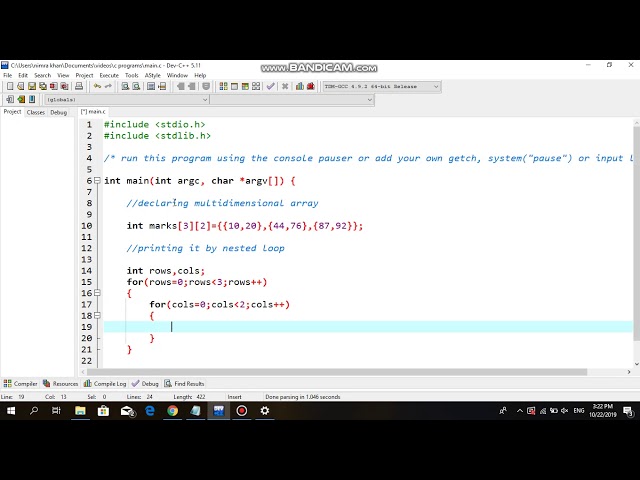The image size is (640, 480).
Task: Open the Help menu
Action: pyautogui.click(x=200, y=75)
